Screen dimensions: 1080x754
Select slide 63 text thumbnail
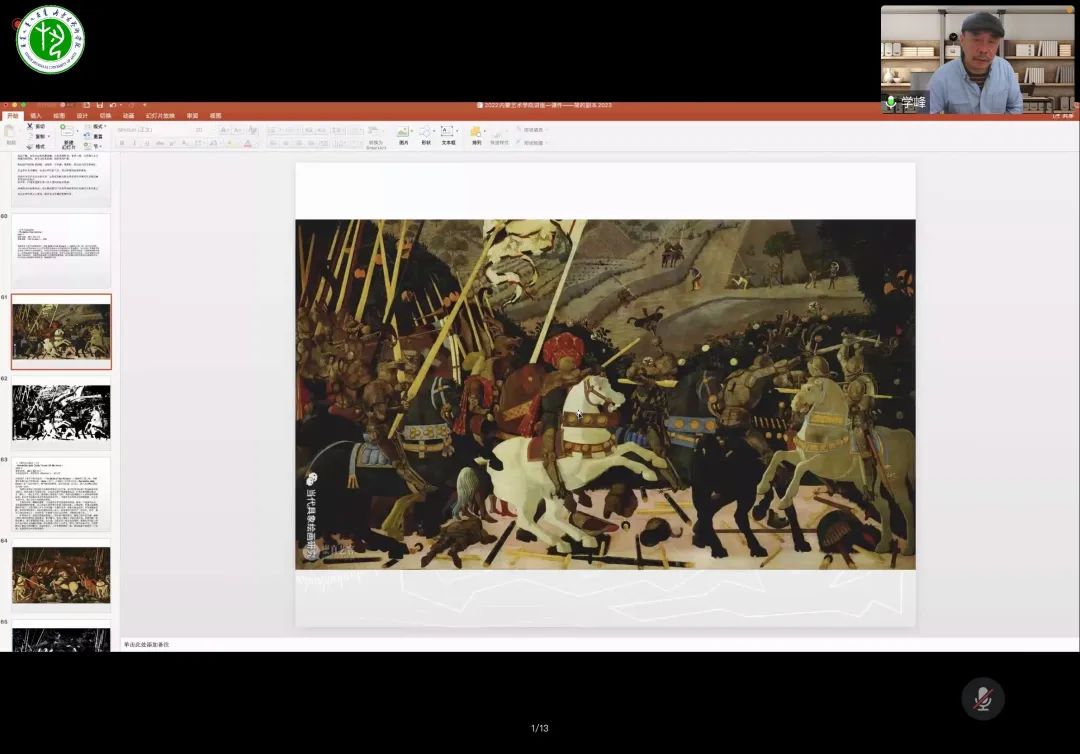[x=61, y=494]
